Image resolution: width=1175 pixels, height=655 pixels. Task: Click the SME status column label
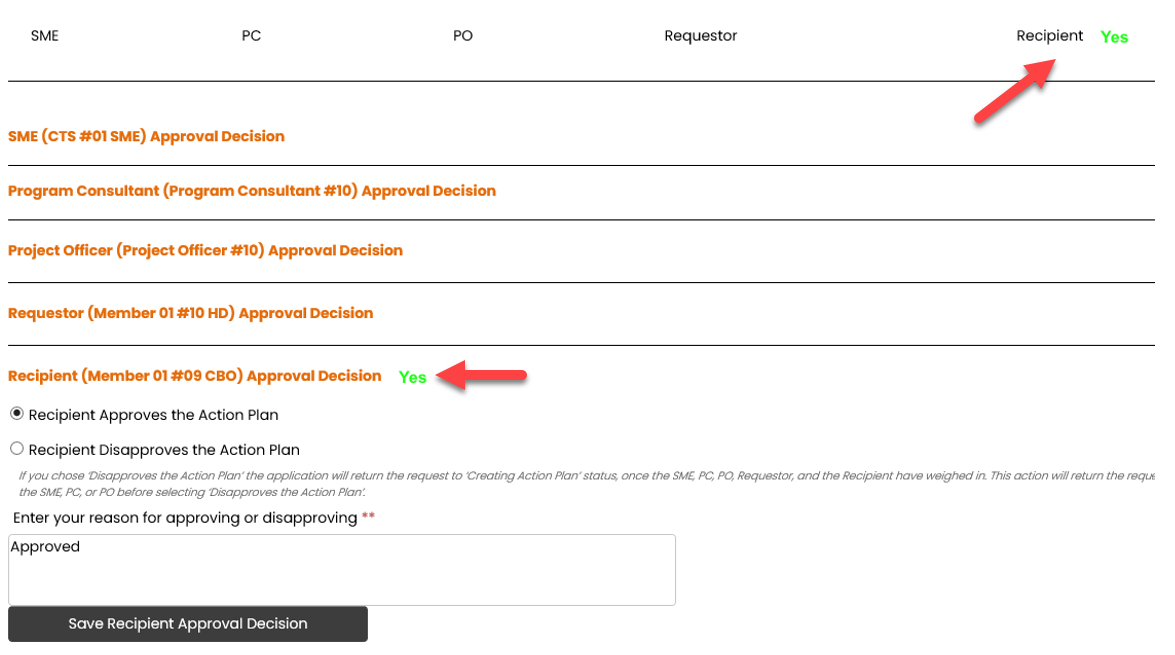click(45, 36)
